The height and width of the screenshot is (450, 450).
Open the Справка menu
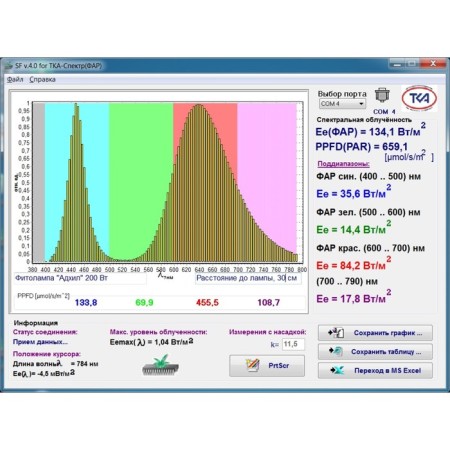42,79
